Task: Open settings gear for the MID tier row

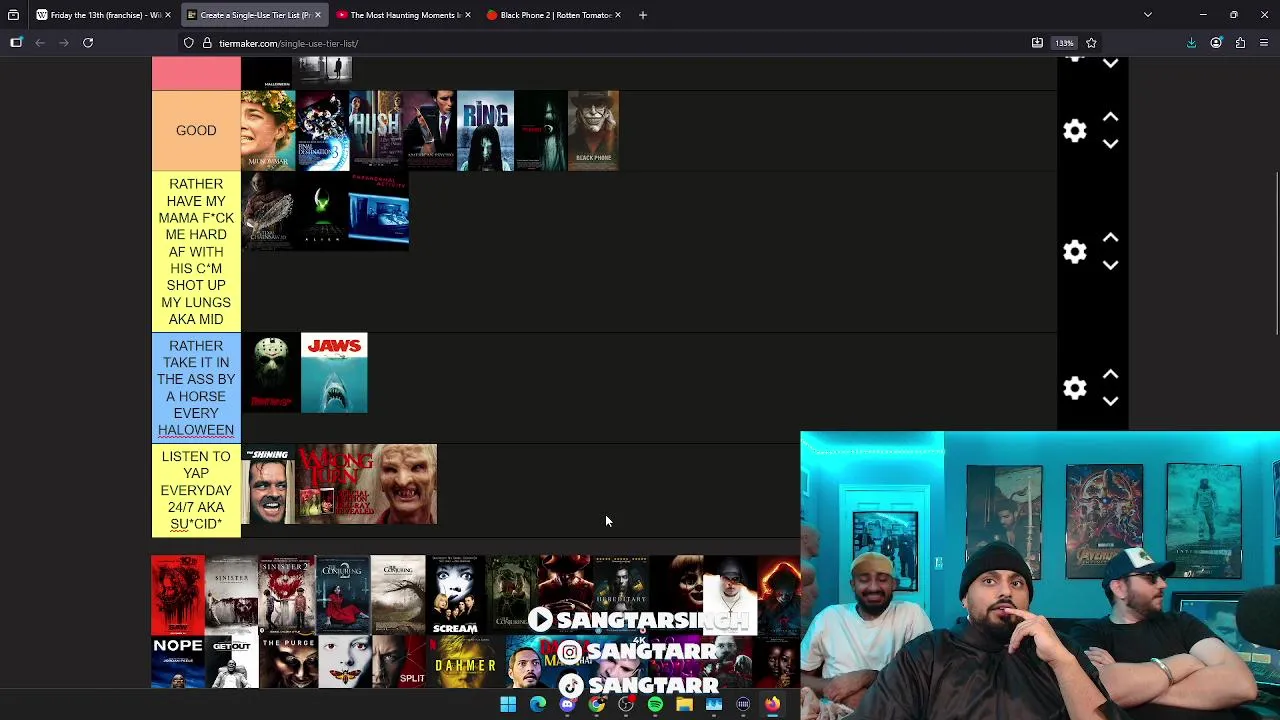Action: pyautogui.click(x=1075, y=252)
